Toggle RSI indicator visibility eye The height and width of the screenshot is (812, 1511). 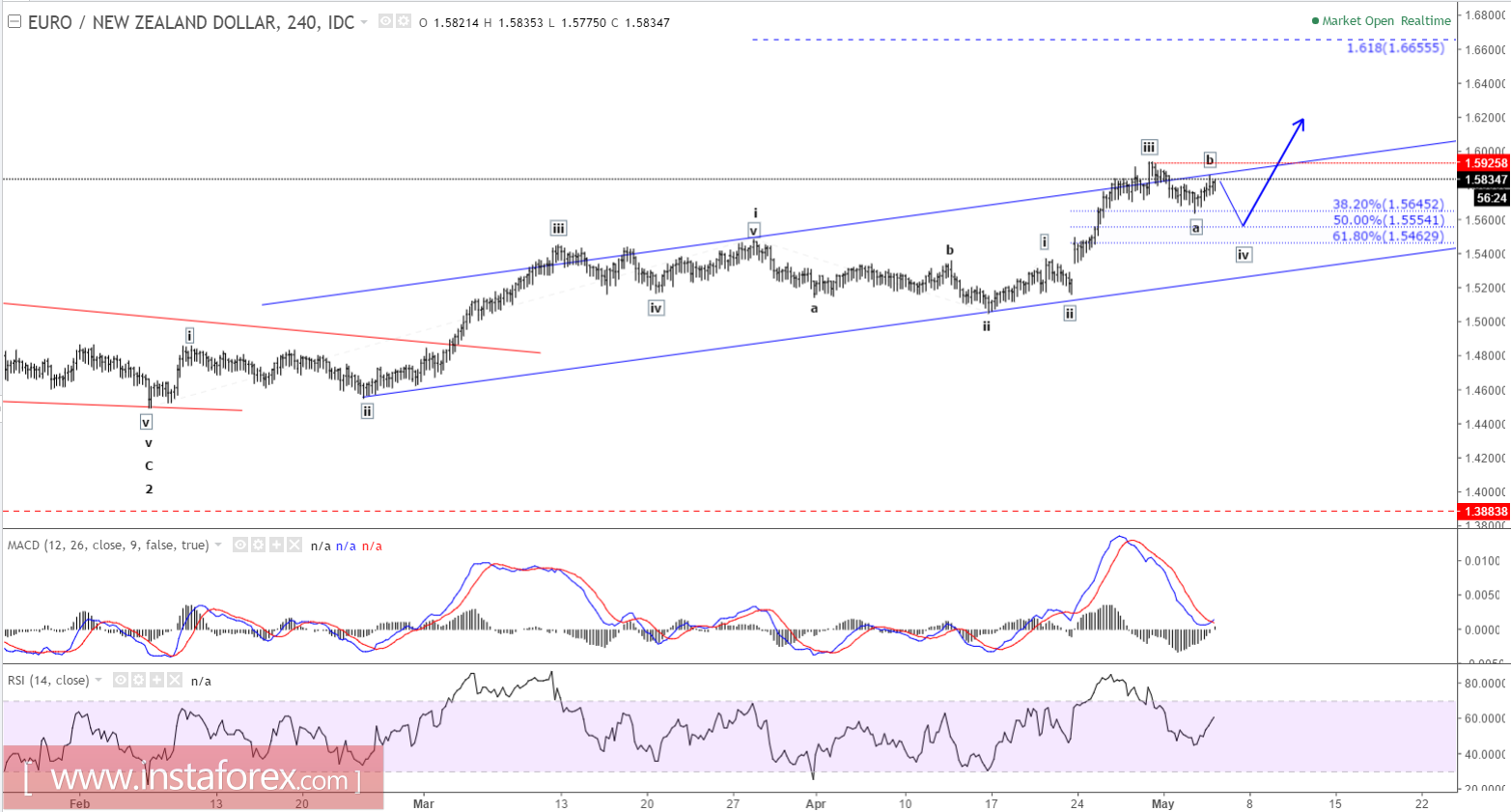tap(121, 680)
